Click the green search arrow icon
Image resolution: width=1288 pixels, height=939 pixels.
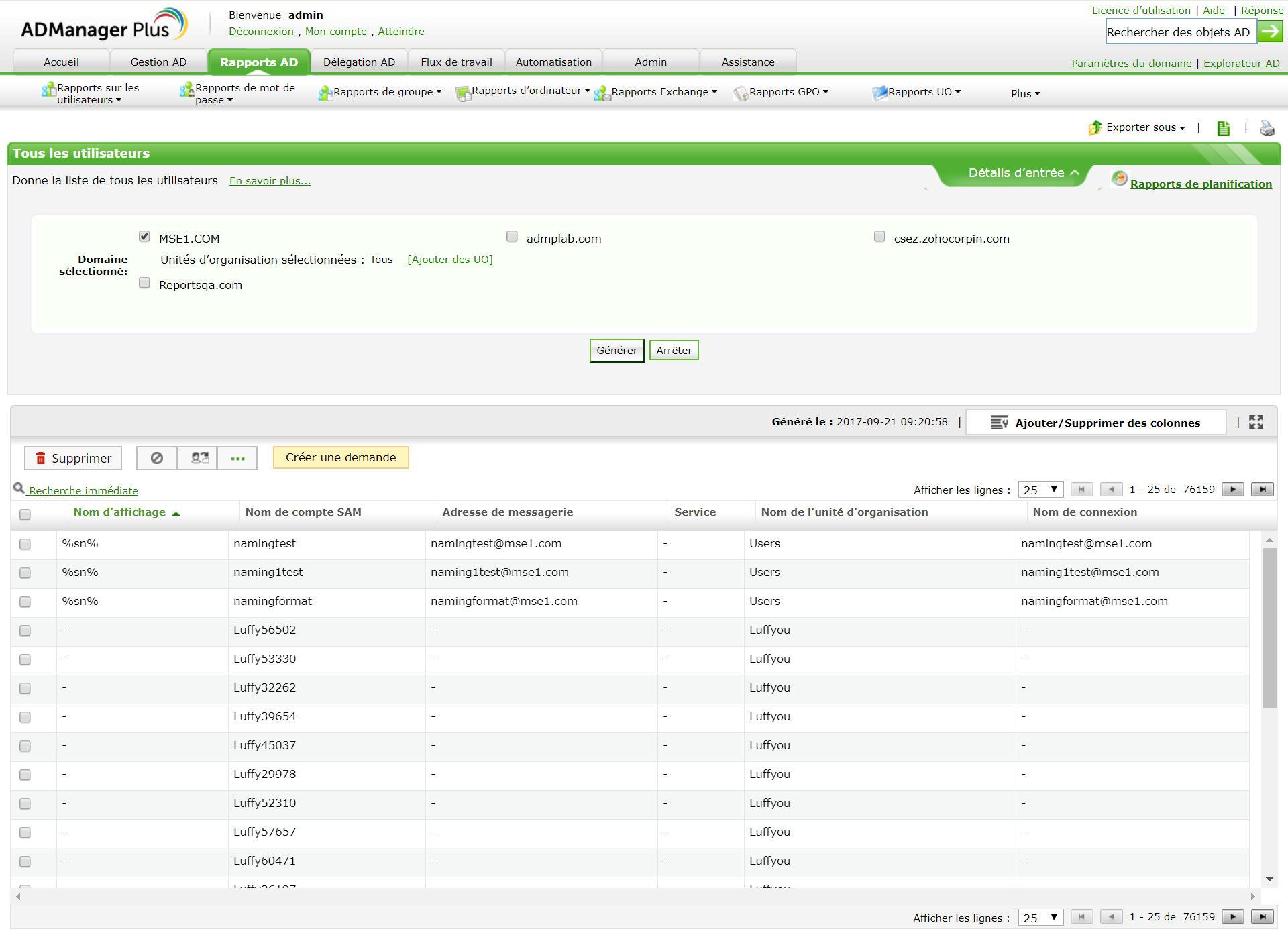(1270, 32)
